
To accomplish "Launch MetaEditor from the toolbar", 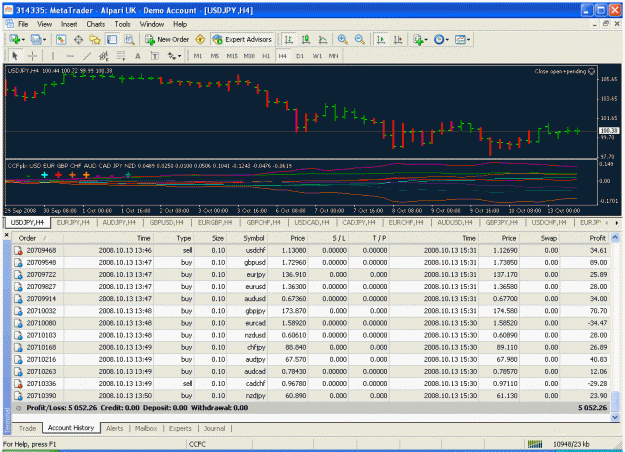I will 200,39.
